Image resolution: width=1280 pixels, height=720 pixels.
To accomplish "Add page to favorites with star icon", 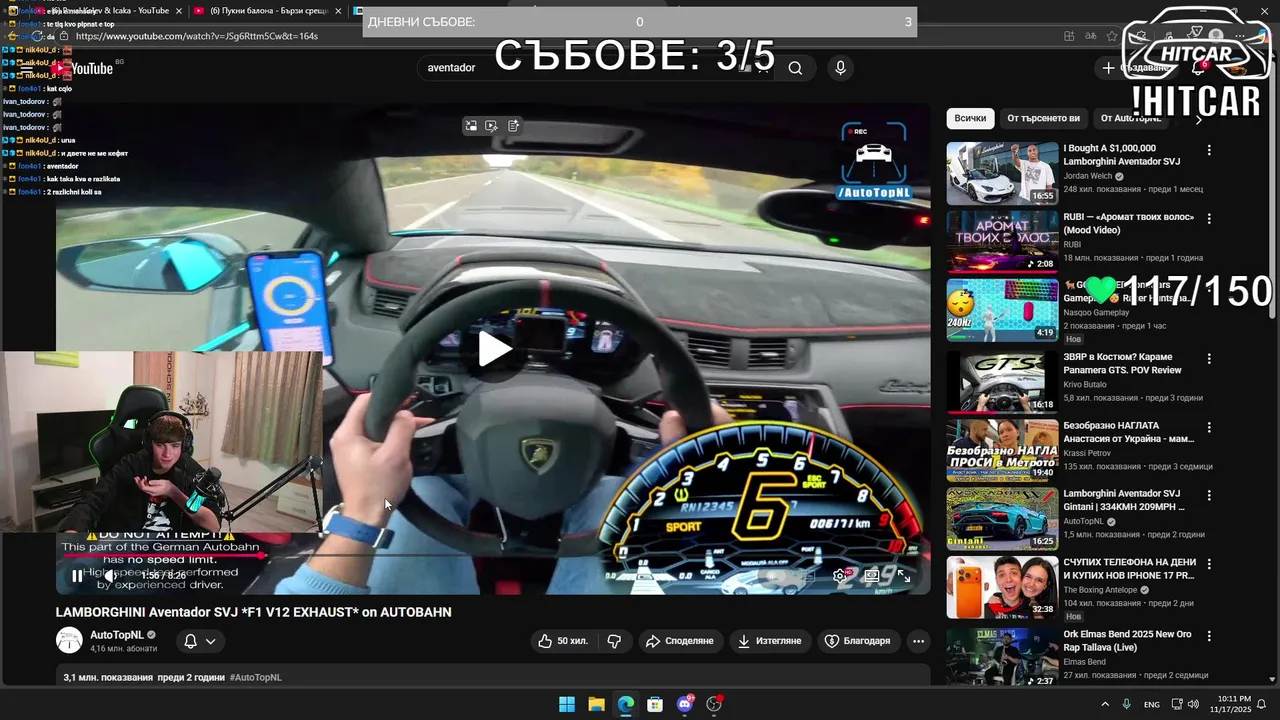I will click(1112, 36).
